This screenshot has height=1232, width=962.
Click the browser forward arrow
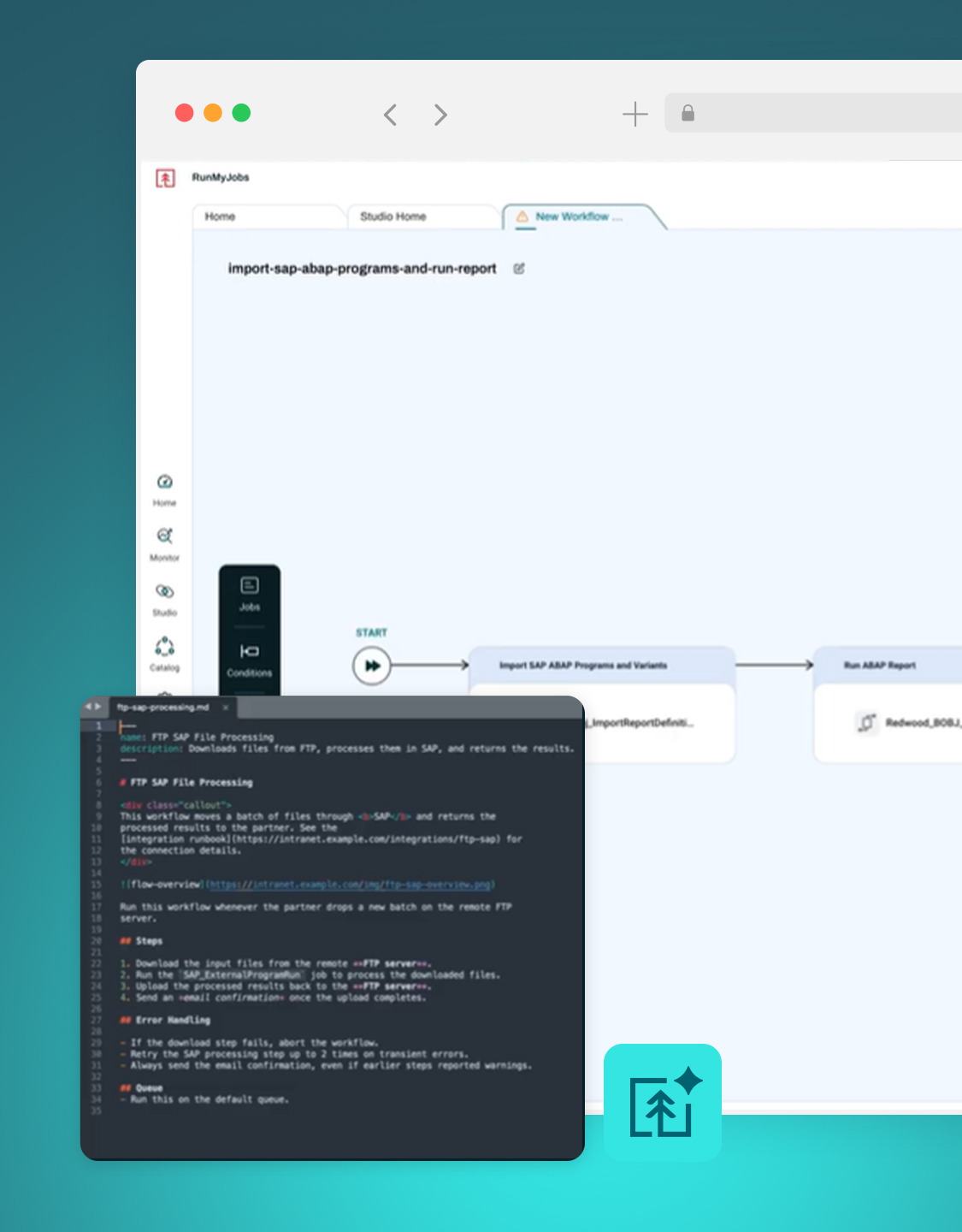[x=440, y=115]
